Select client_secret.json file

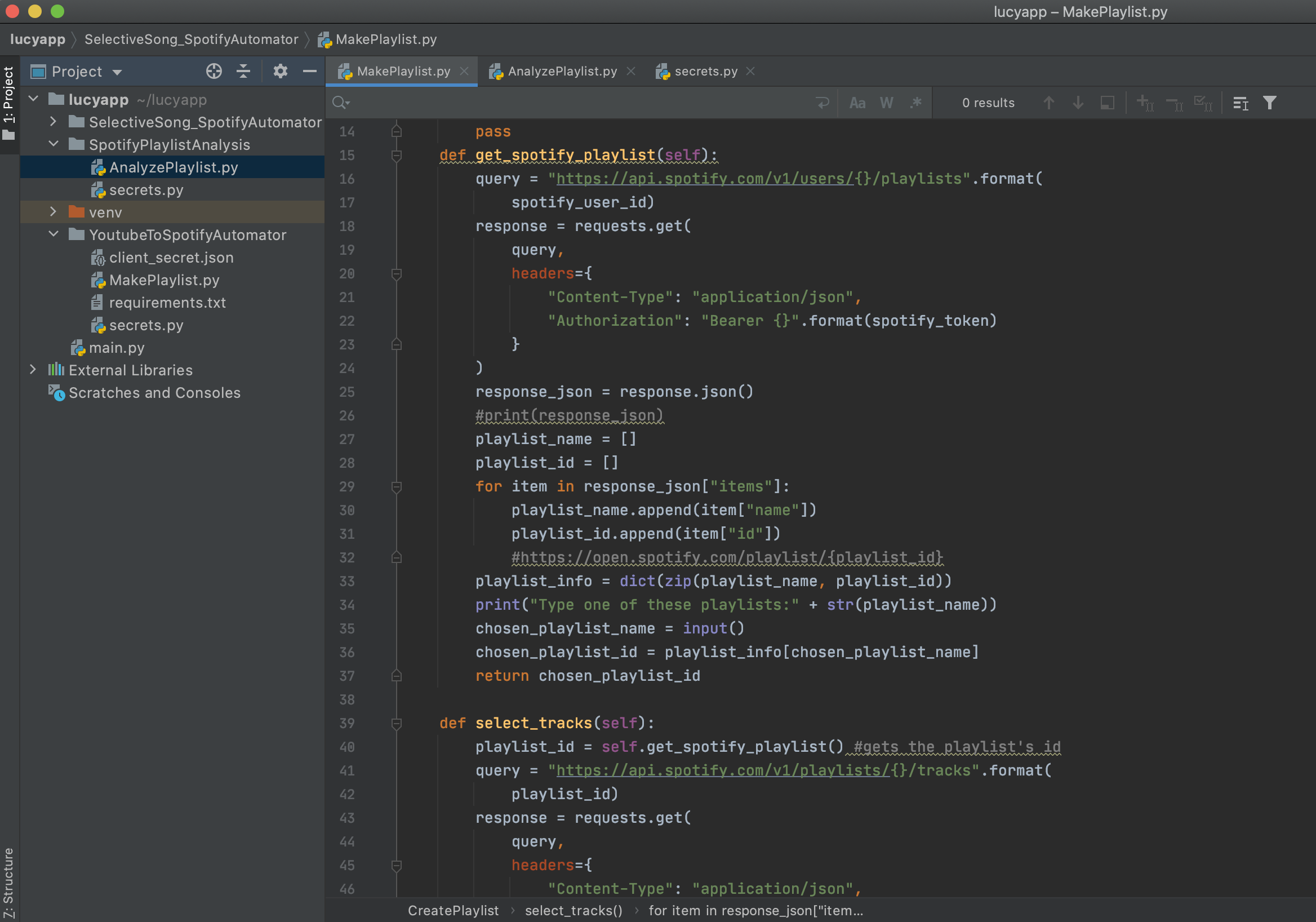[171, 257]
